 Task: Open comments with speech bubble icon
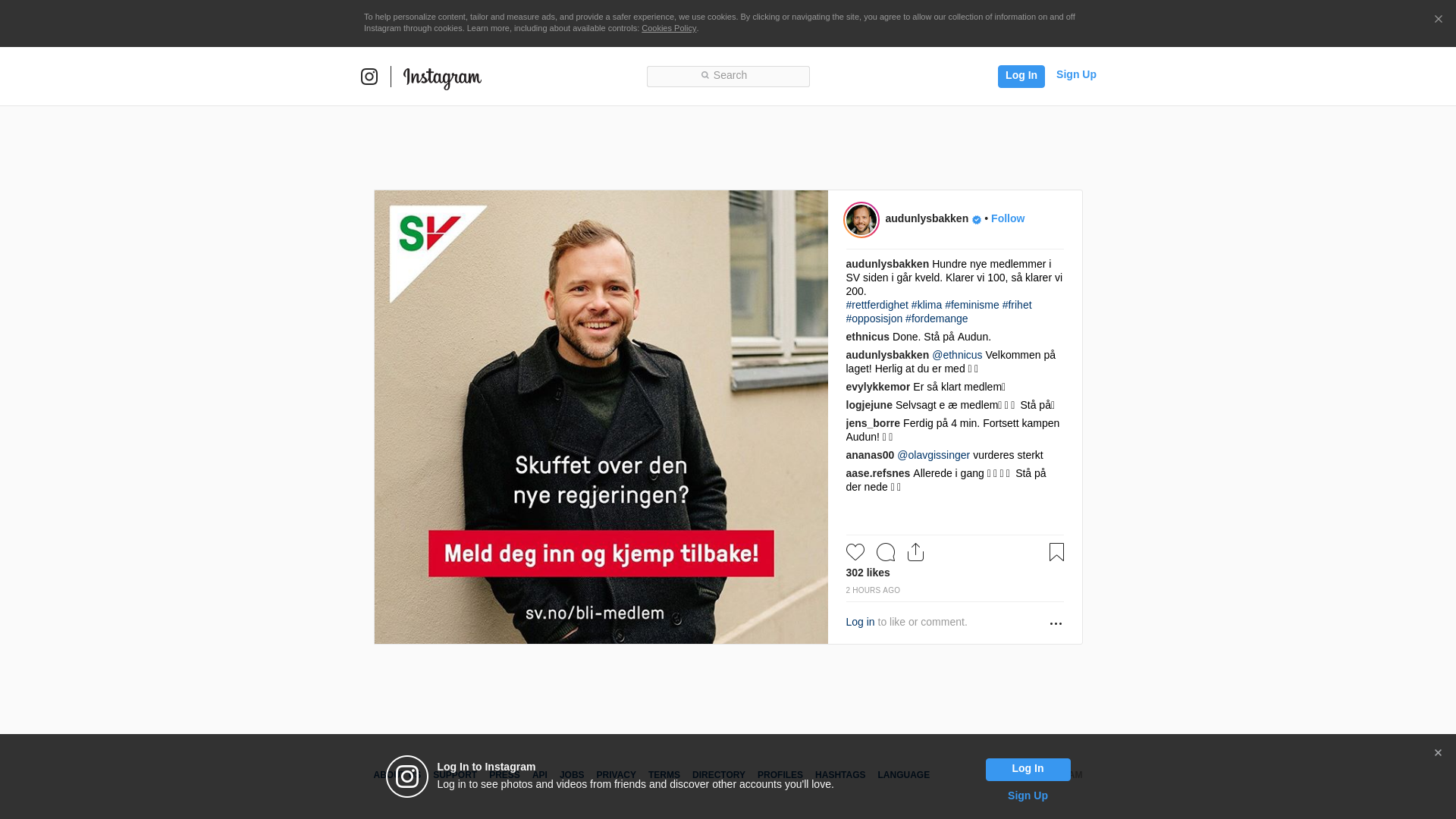886,552
